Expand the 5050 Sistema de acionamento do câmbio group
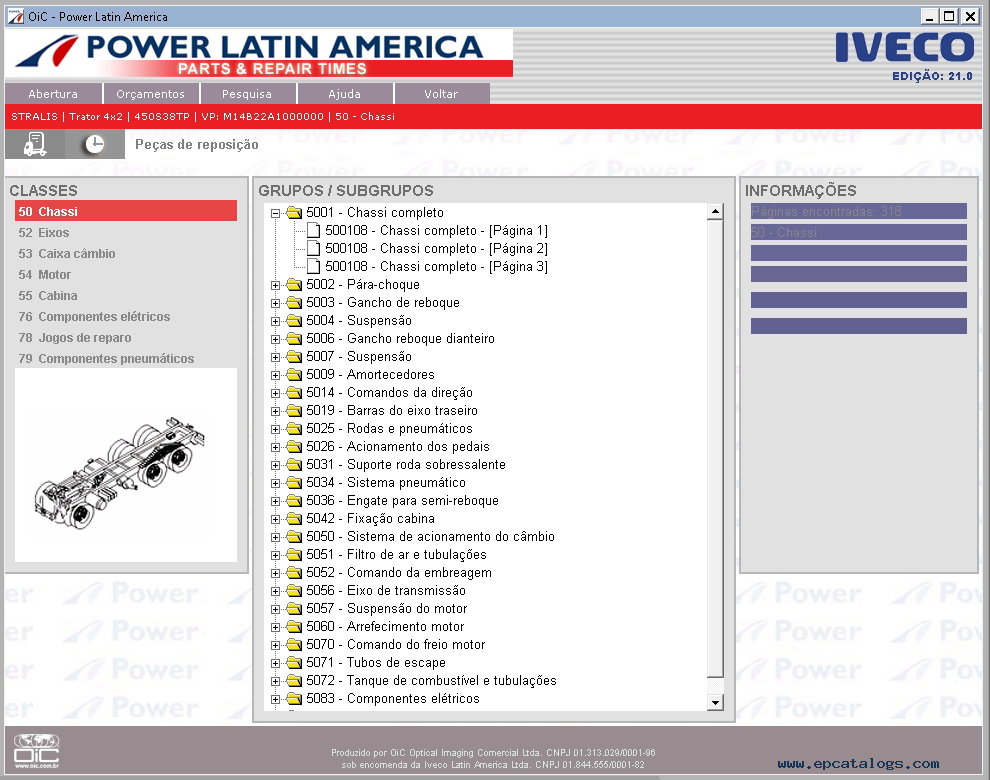The image size is (990, 780). tap(275, 537)
